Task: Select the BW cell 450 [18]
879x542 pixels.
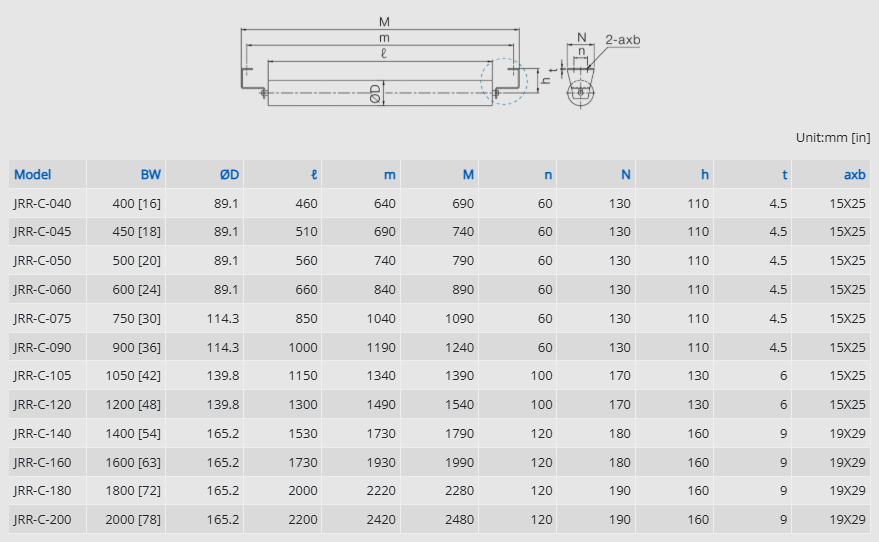Action: [x=136, y=232]
